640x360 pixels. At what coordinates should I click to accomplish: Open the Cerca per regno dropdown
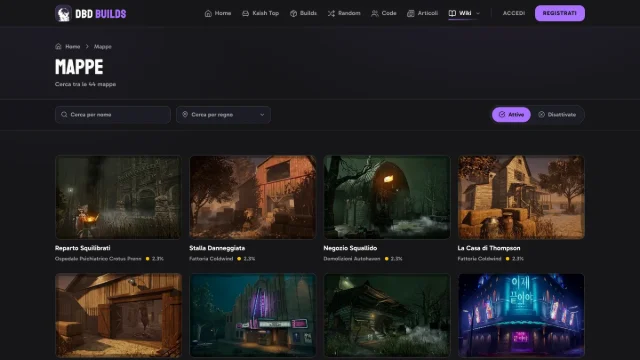223,115
